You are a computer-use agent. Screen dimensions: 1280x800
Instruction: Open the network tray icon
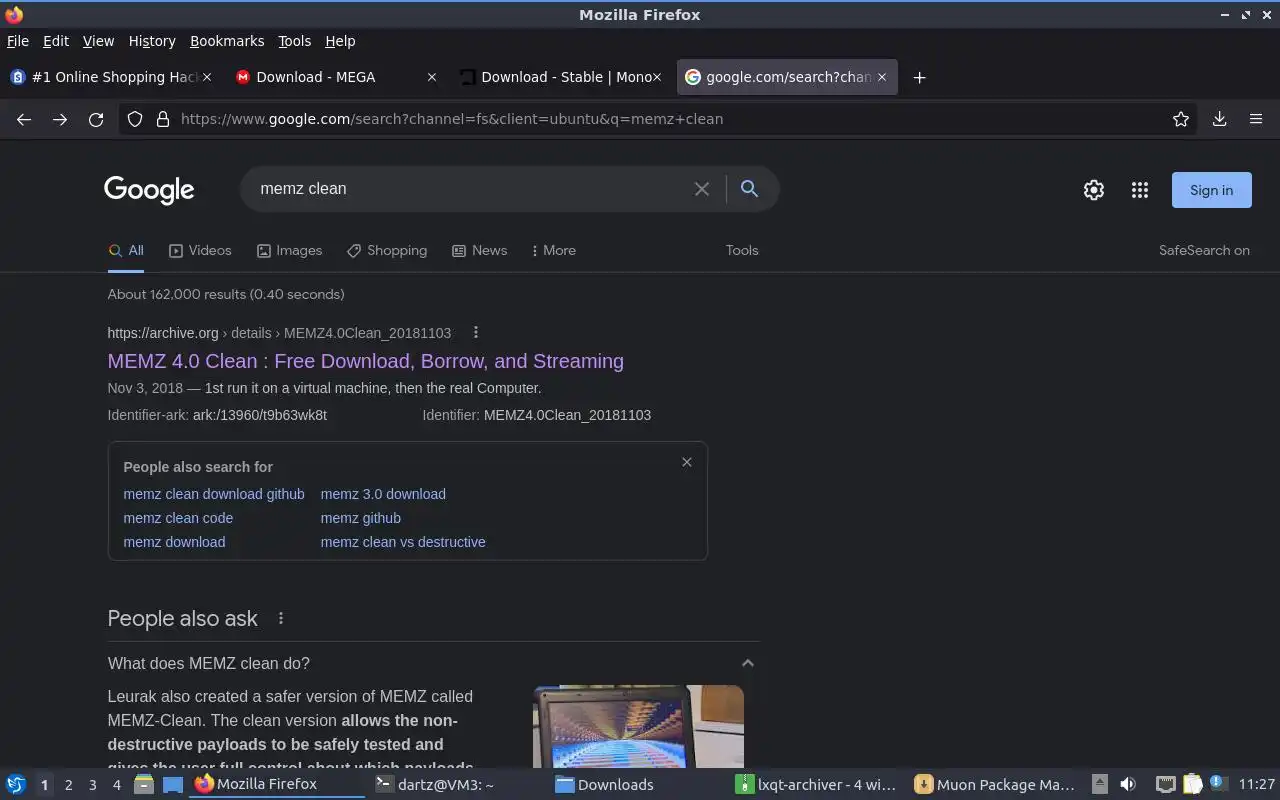pyautogui.click(x=1165, y=785)
